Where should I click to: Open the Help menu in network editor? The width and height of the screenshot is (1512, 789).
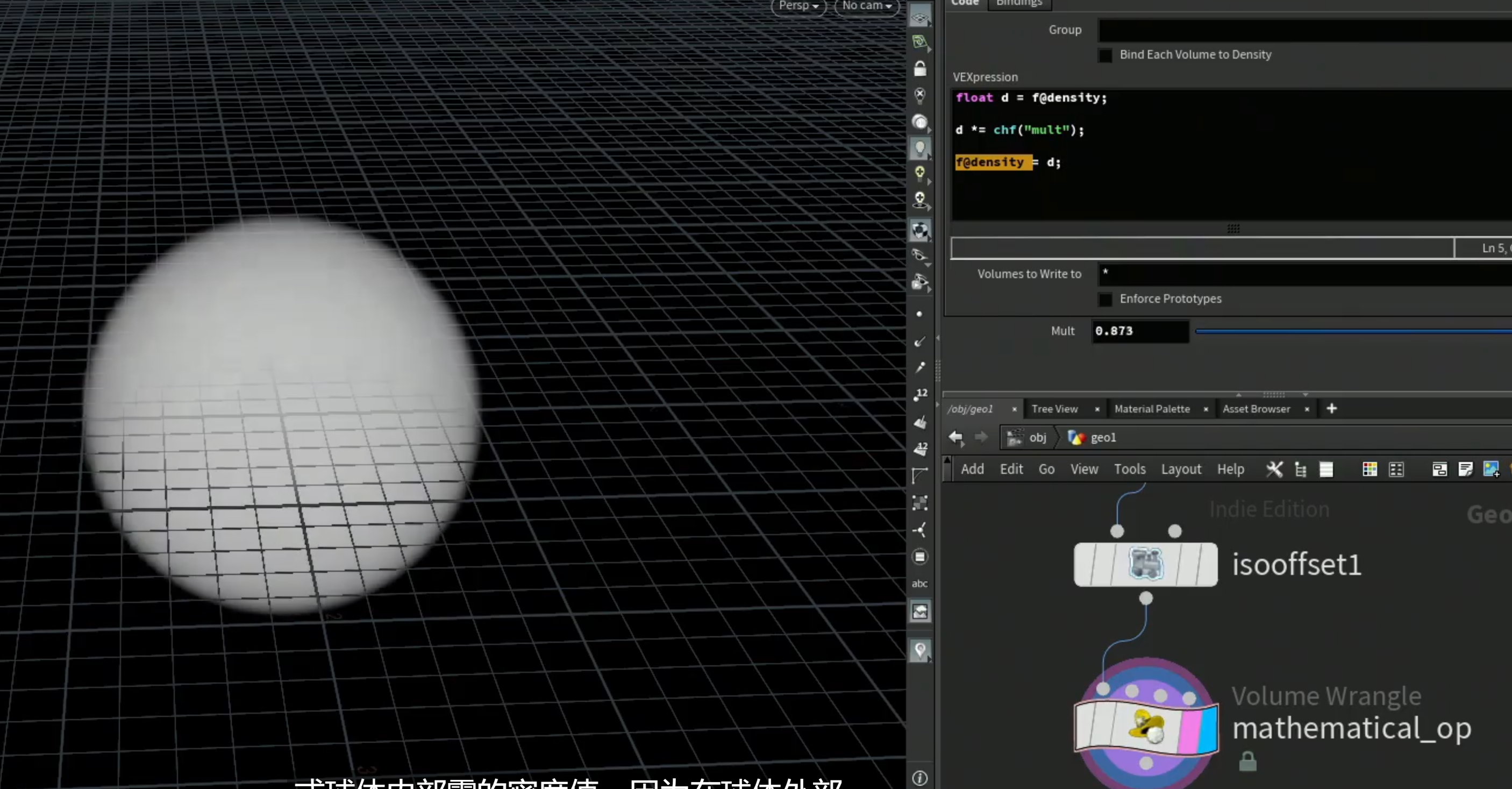click(1230, 469)
